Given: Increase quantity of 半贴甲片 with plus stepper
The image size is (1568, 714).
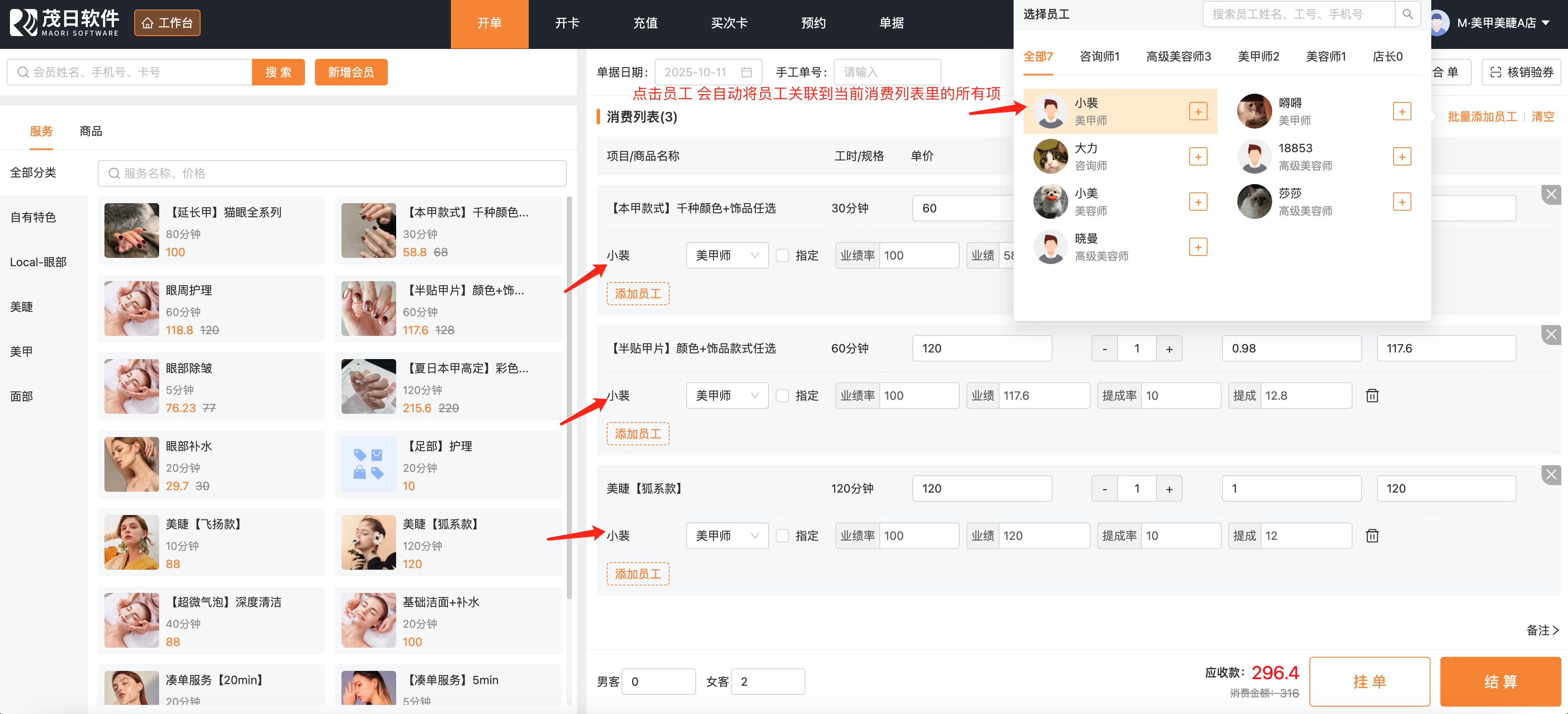Looking at the screenshot, I should click(1169, 349).
